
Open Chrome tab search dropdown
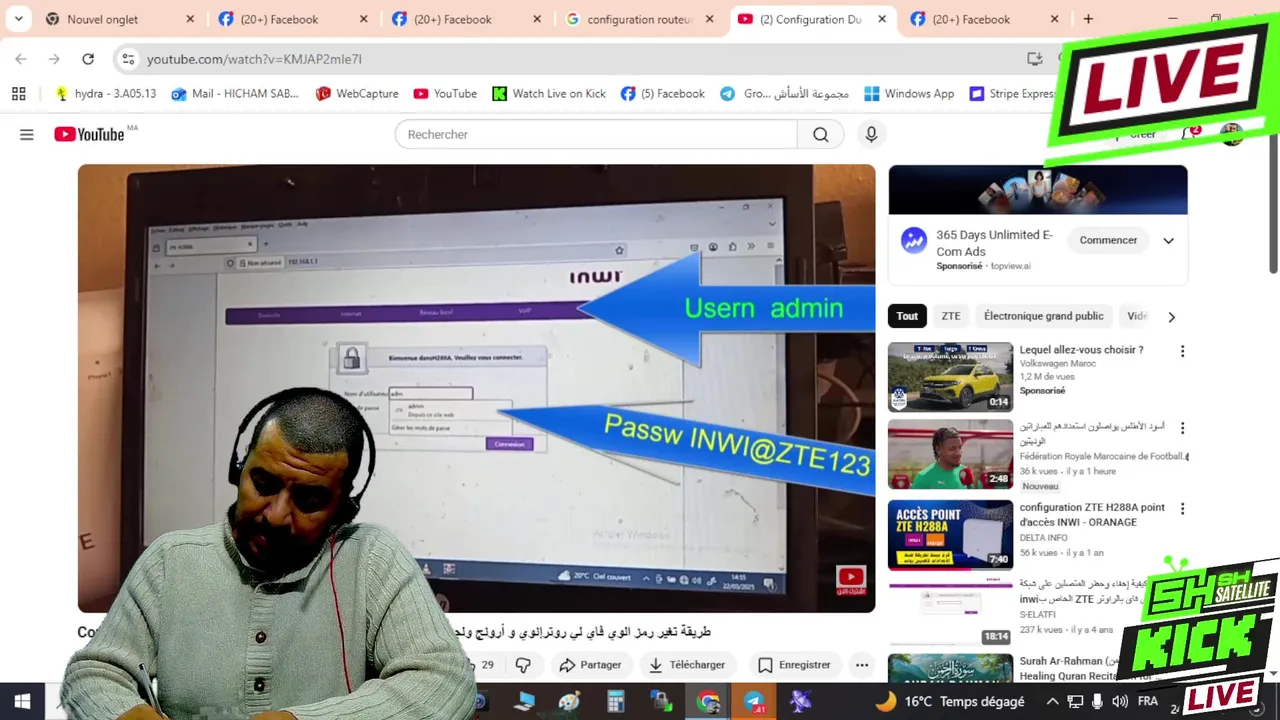tap(18, 19)
